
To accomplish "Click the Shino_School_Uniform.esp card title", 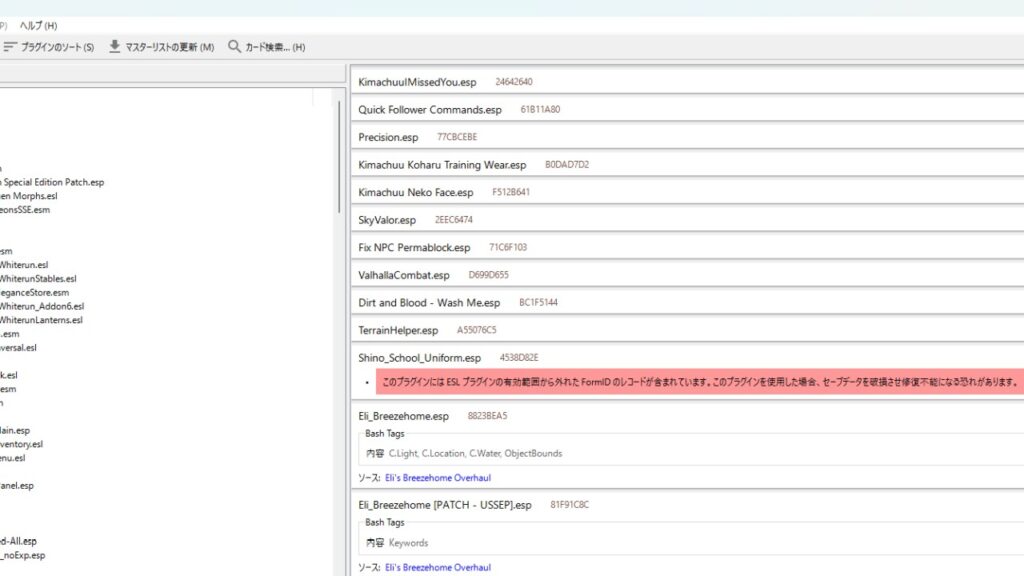I will click(x=420, y=358).
